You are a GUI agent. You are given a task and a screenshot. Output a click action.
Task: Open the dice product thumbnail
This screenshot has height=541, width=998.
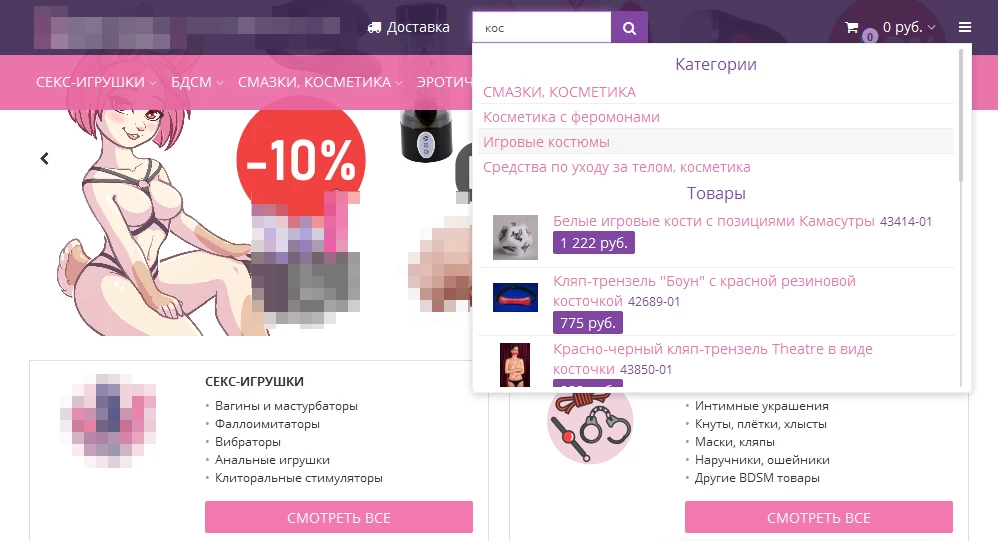pyautogui.click(x=515, y=237)
